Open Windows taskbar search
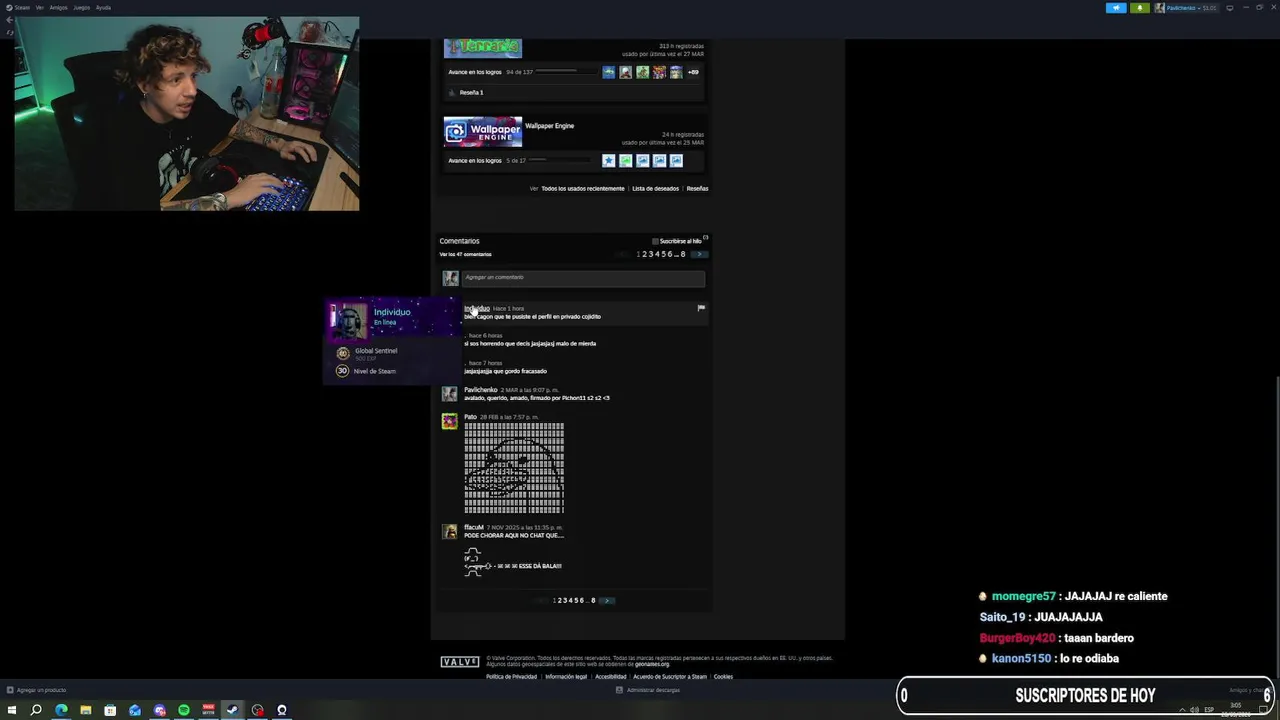Screen dimensions: 1280x720 (x=36, y=710)
